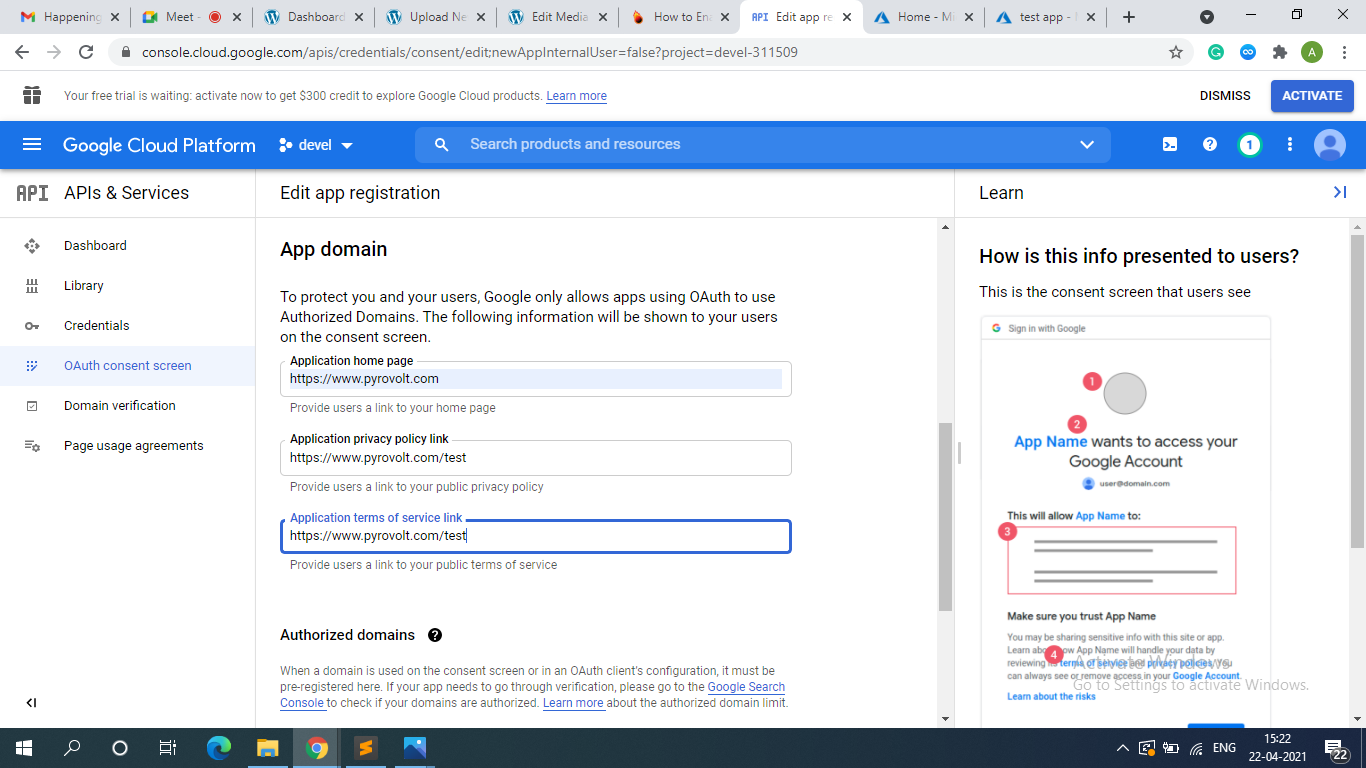Click the user account avatar
Image resolution: width=1366 pixels, height=768 pixels.
tap(1329, 145)
